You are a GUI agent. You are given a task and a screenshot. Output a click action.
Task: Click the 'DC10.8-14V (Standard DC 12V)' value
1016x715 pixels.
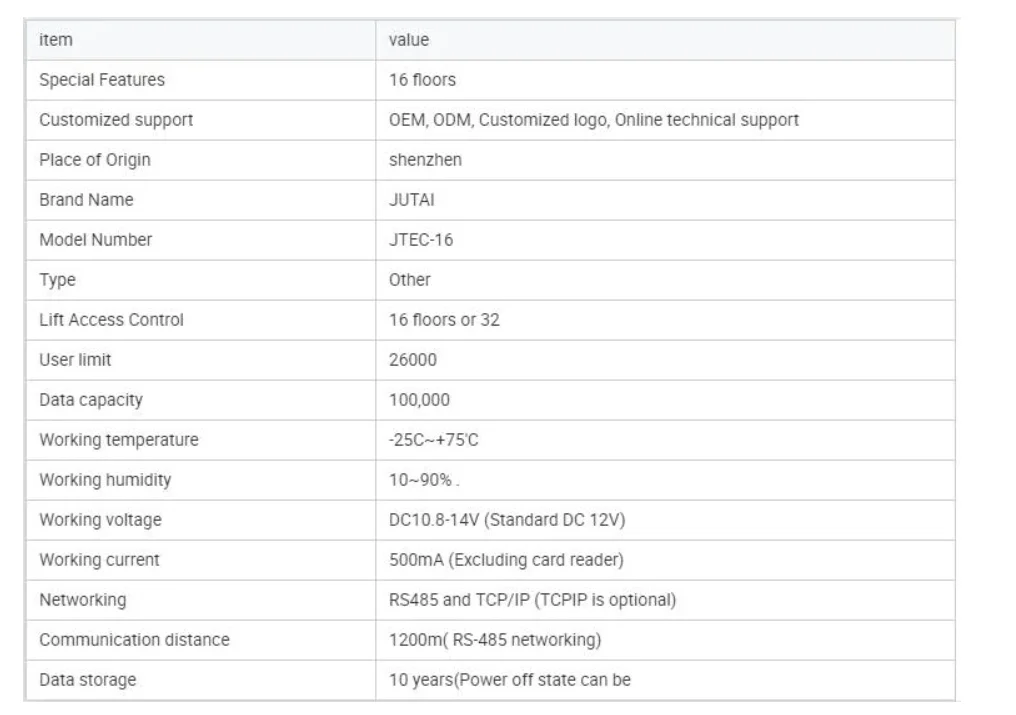tap(507, 520)
